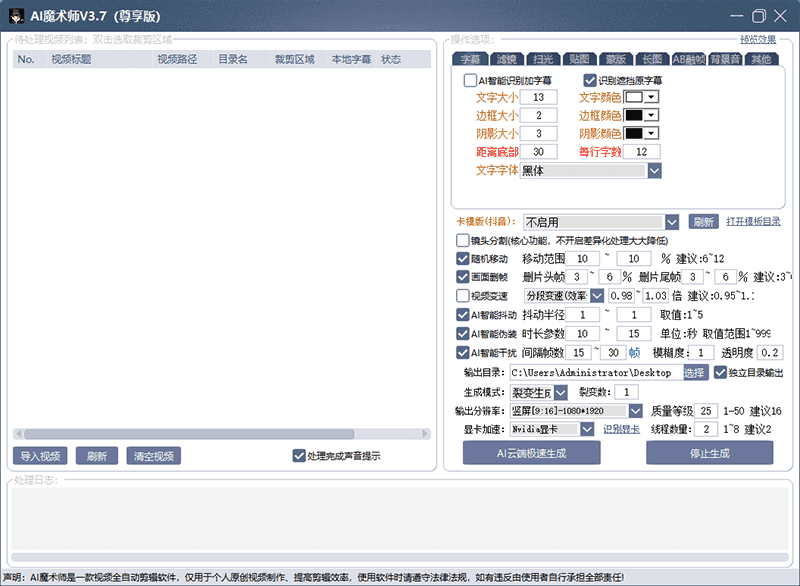Start AI云端极速生成
The image size is (800, 586).
click(532, 453)
